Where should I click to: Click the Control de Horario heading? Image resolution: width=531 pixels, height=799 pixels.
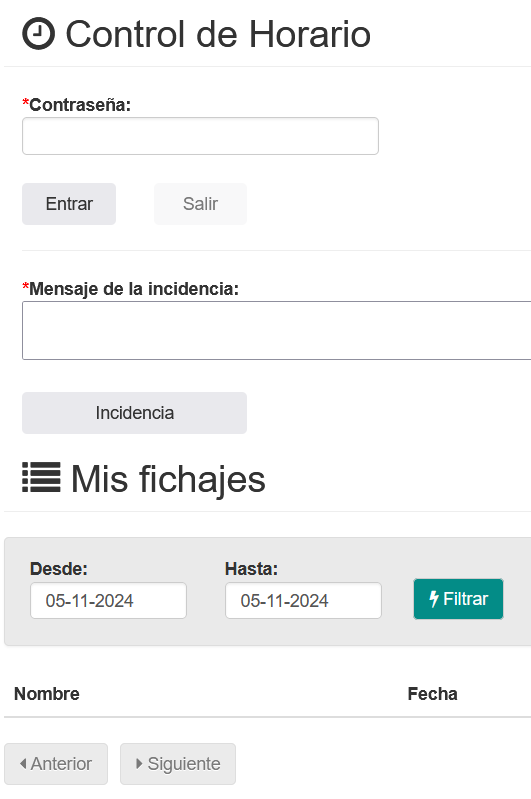(218, 34)
